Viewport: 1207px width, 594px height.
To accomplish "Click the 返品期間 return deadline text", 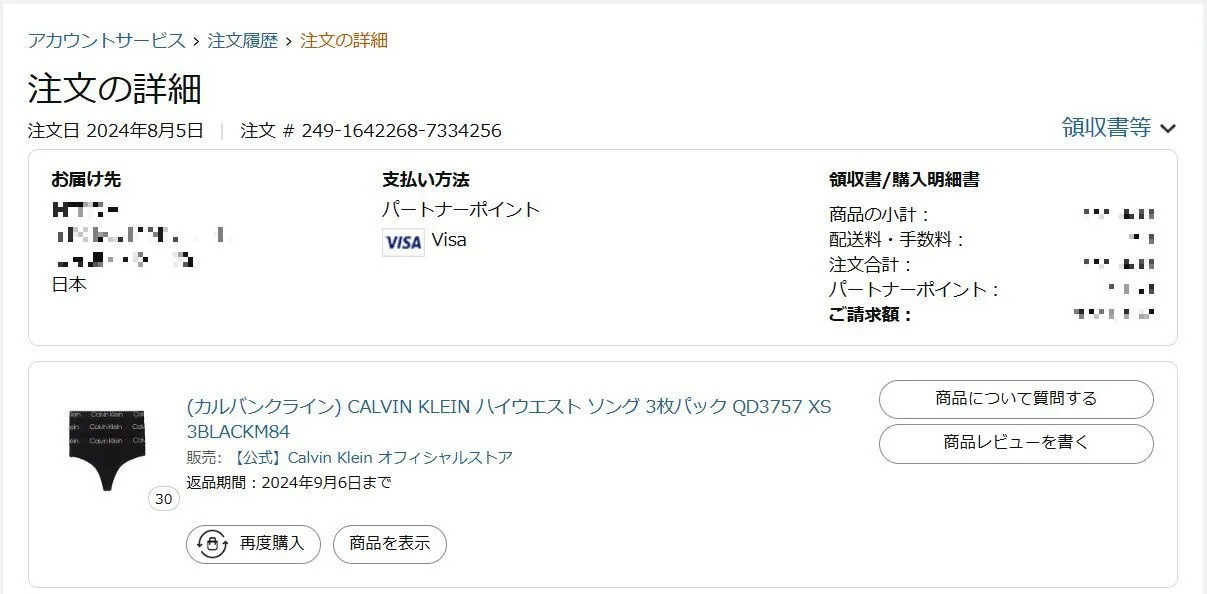I will 288,483.
